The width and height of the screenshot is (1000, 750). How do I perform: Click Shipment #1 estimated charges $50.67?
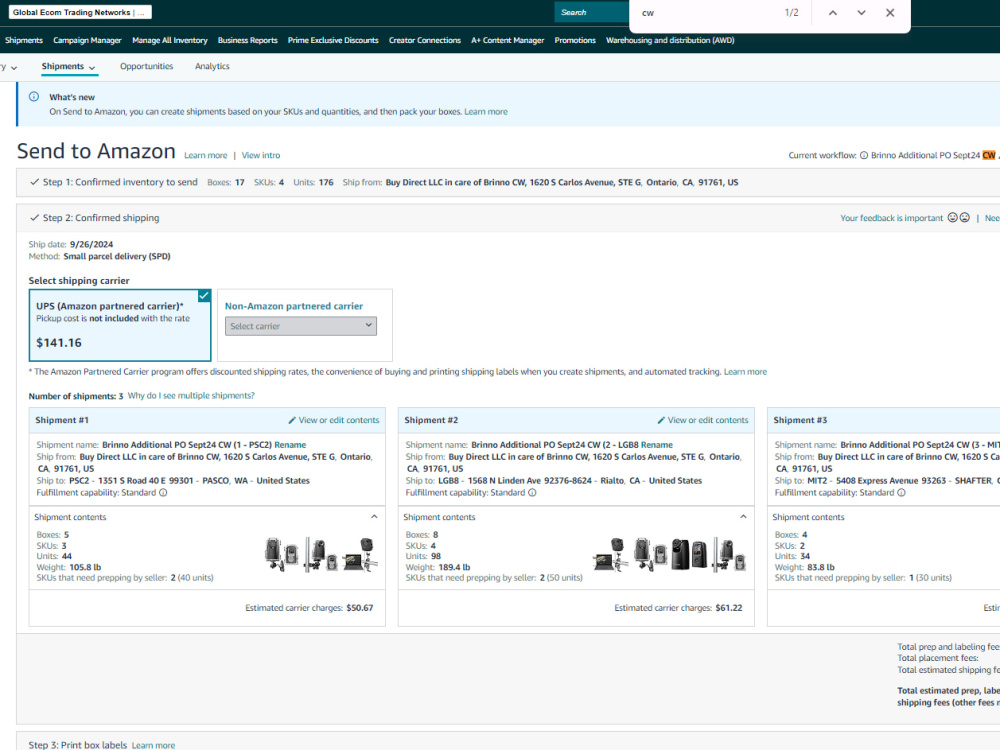pyautogui.click(x=360, y=608)
